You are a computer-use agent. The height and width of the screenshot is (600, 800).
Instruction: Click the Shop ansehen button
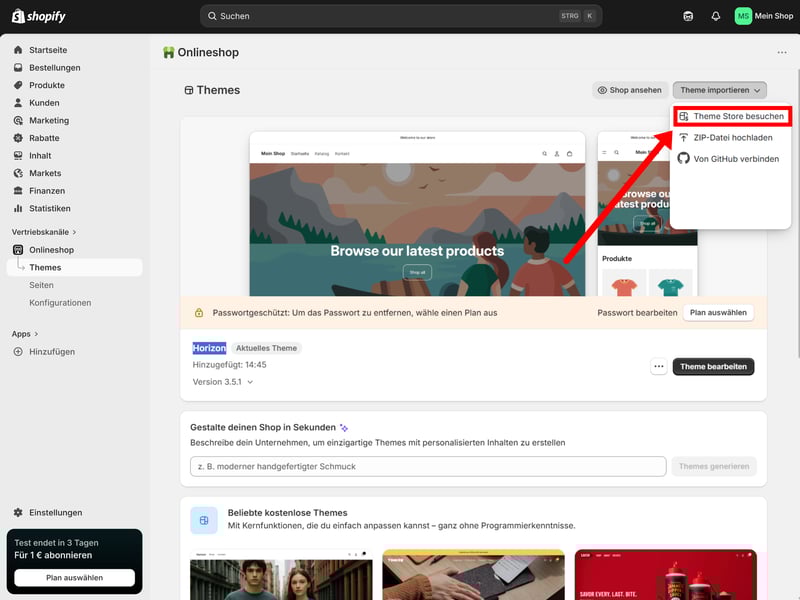(x=629, y=90)
